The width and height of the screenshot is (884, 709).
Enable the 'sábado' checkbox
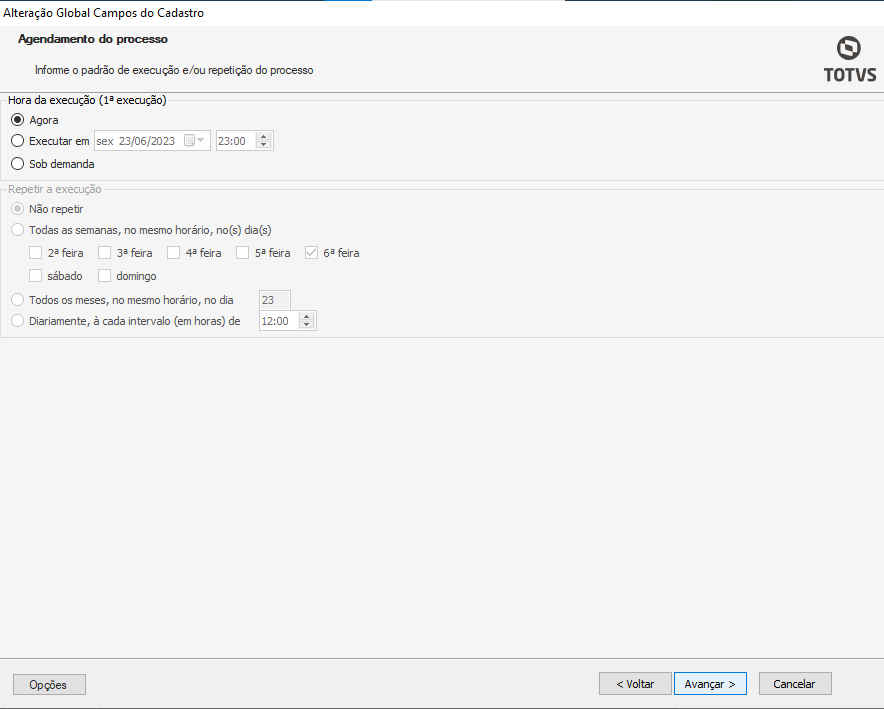36,276
